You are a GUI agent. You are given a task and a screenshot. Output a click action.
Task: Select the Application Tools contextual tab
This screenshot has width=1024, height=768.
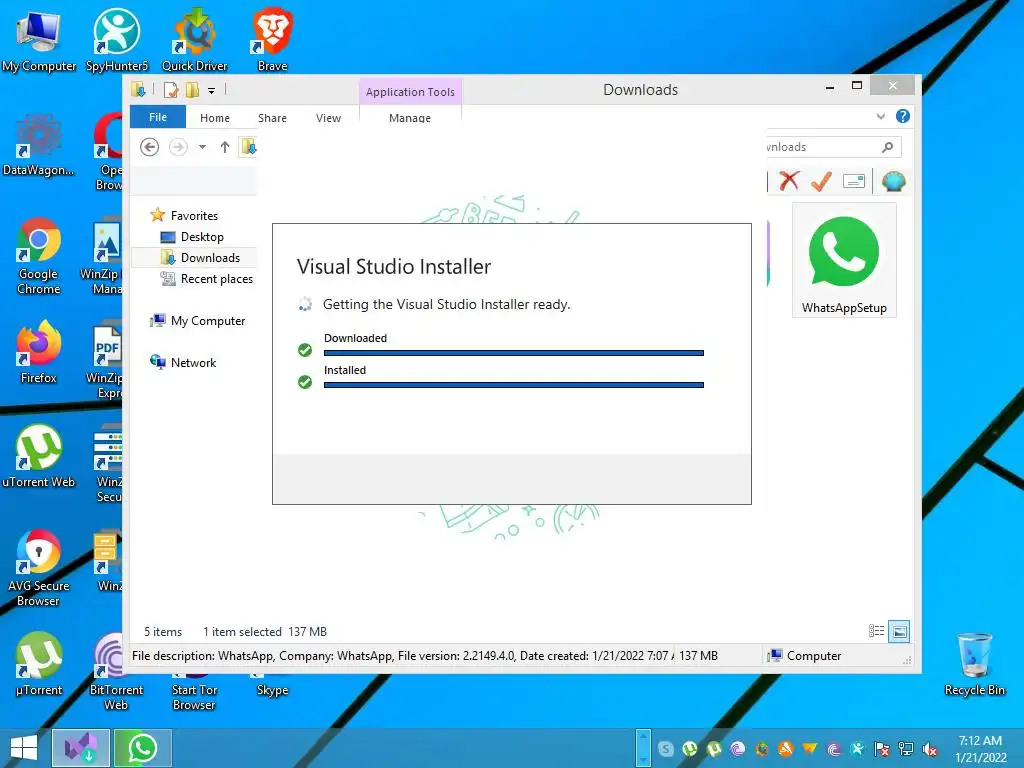coord(410,92)
